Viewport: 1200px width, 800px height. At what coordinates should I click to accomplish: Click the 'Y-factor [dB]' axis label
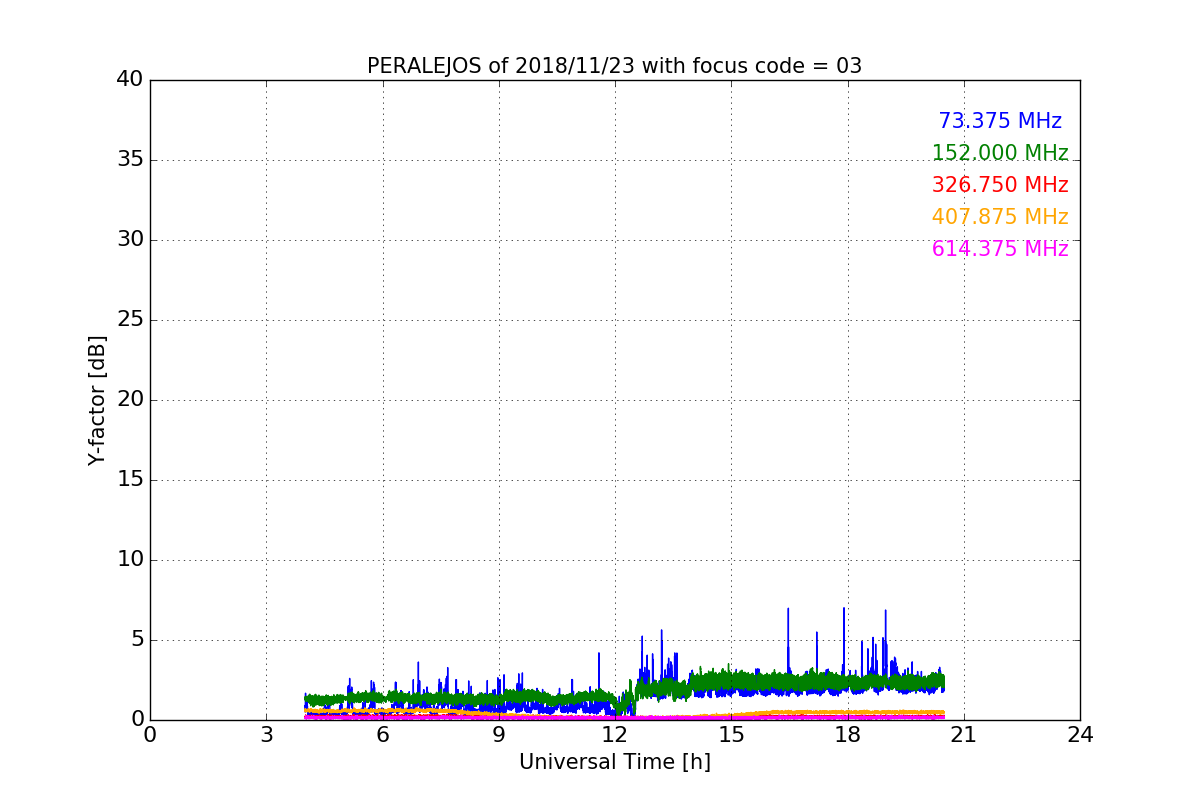click(97, 400)
